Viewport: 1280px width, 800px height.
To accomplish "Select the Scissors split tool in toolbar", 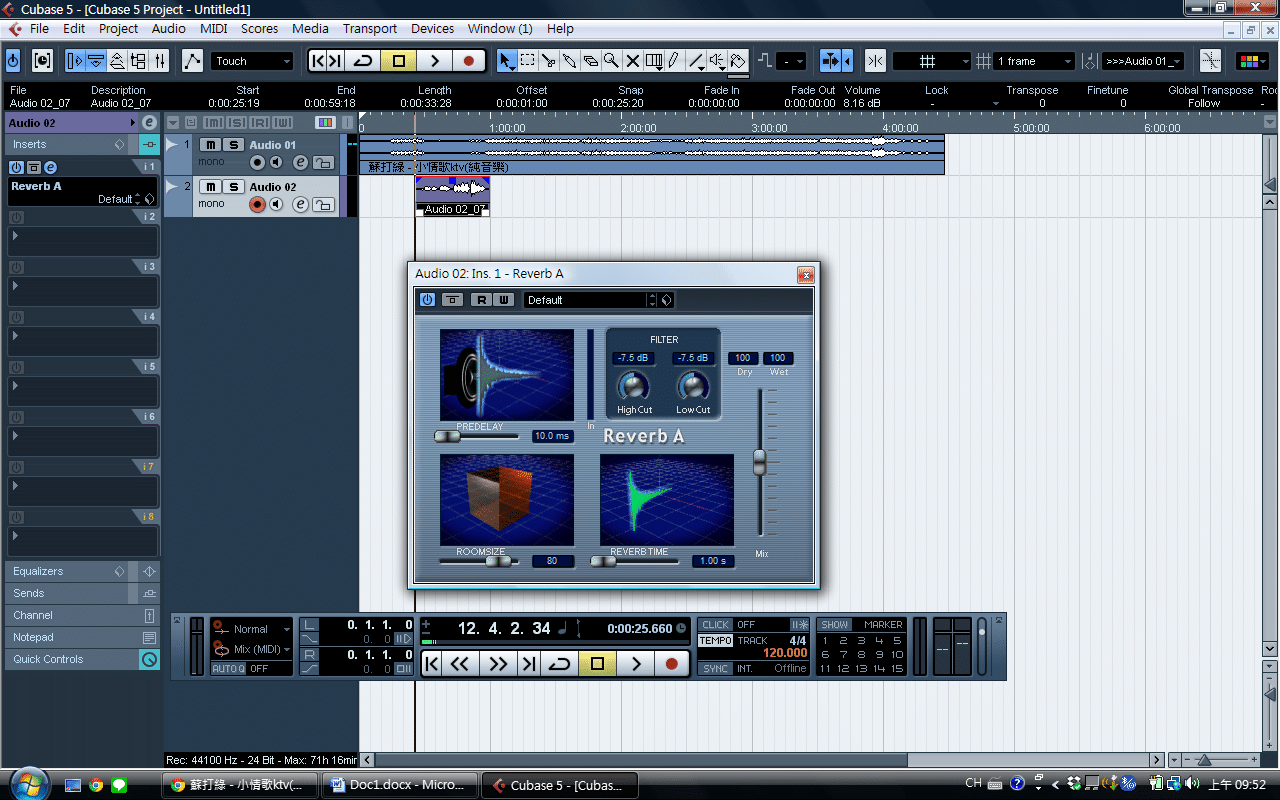I will 549,61.
